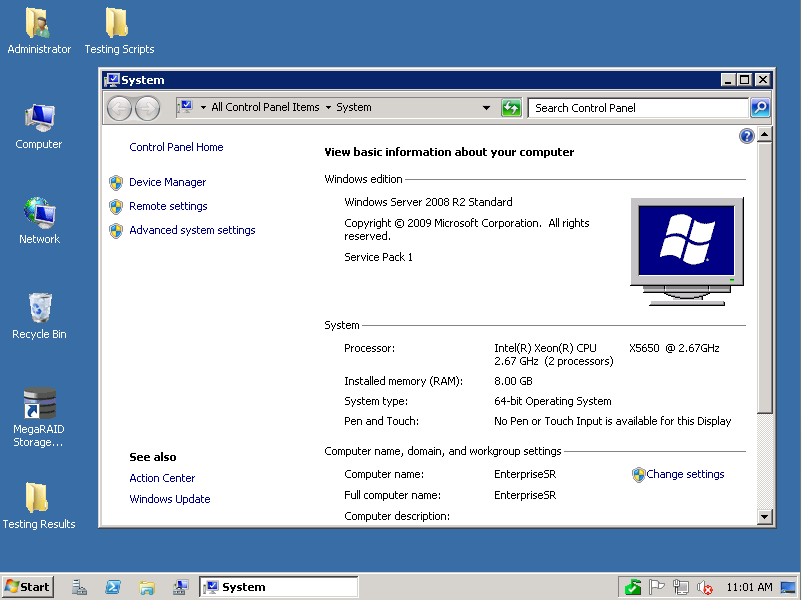Expand the arrow before System in the breadcrumb
Viewport: 802px width, 600px height.
[328, 107]
